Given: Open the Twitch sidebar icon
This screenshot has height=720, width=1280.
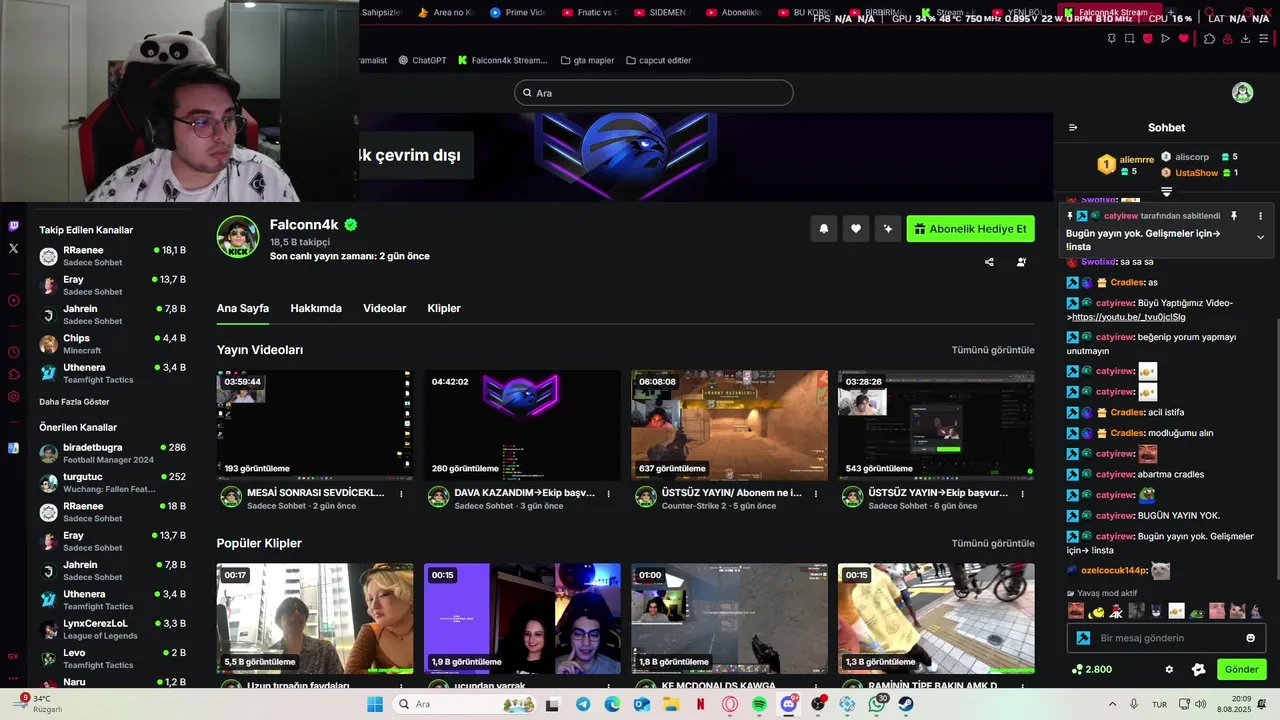Looking at the screenshot, I should point(13,226).
